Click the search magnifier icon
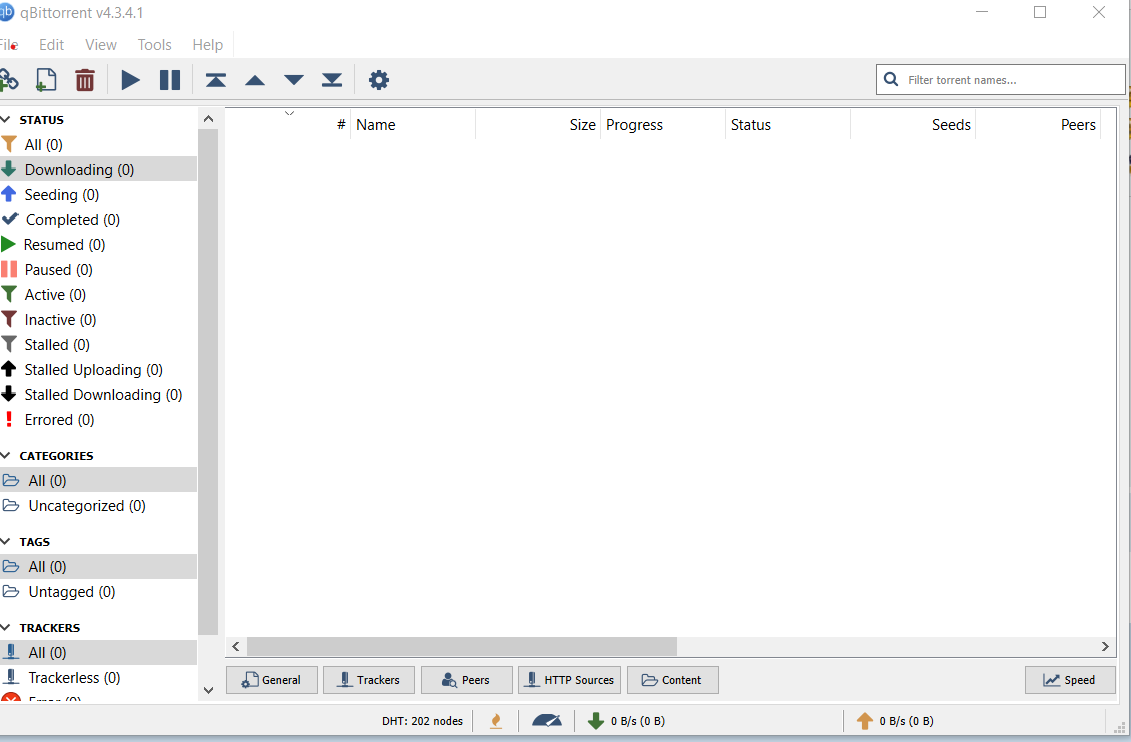This screenshot has width=1131, height=742. 892,79
